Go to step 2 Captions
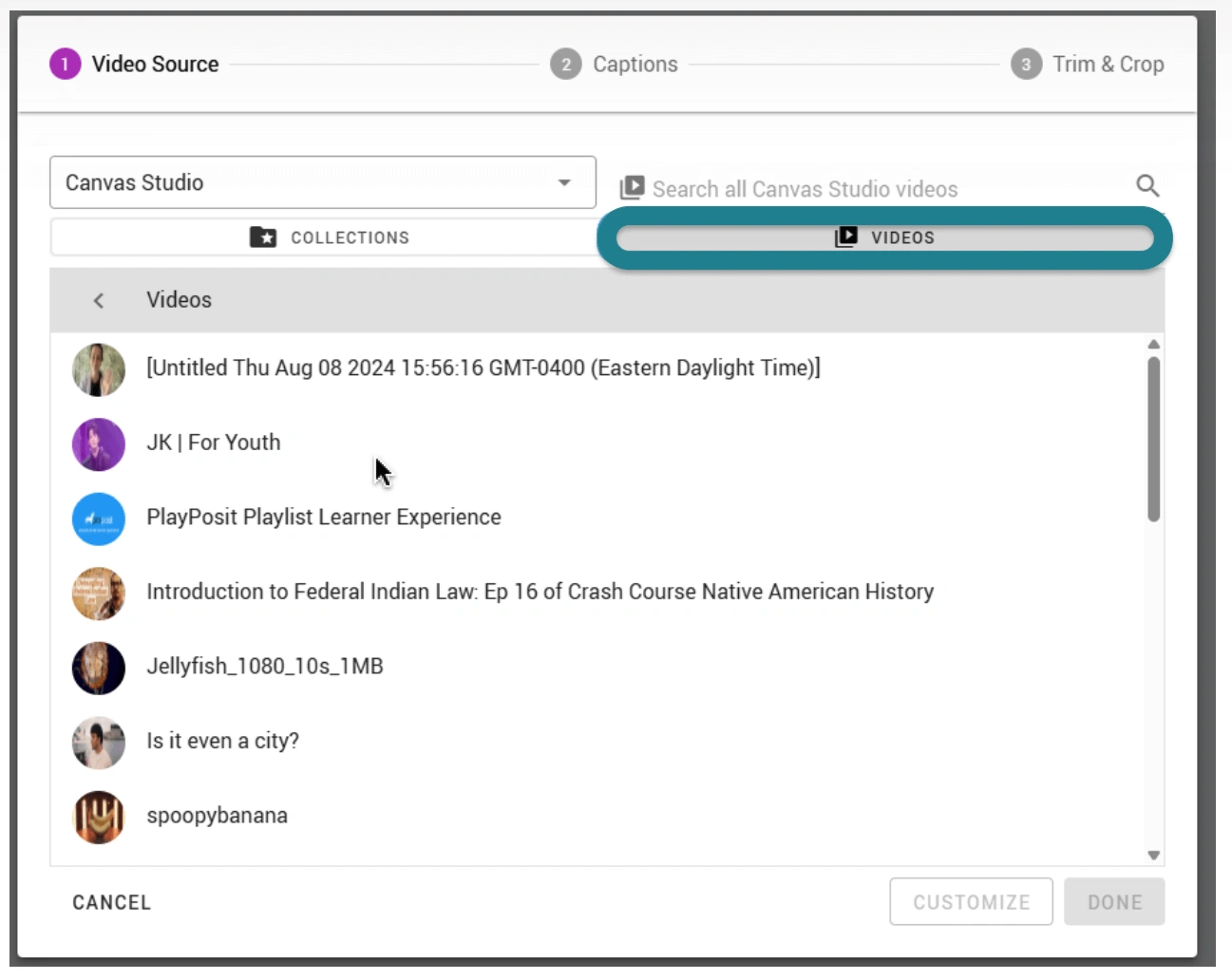Viewport: 1232px width, 980px height. (x=615, y=64)
